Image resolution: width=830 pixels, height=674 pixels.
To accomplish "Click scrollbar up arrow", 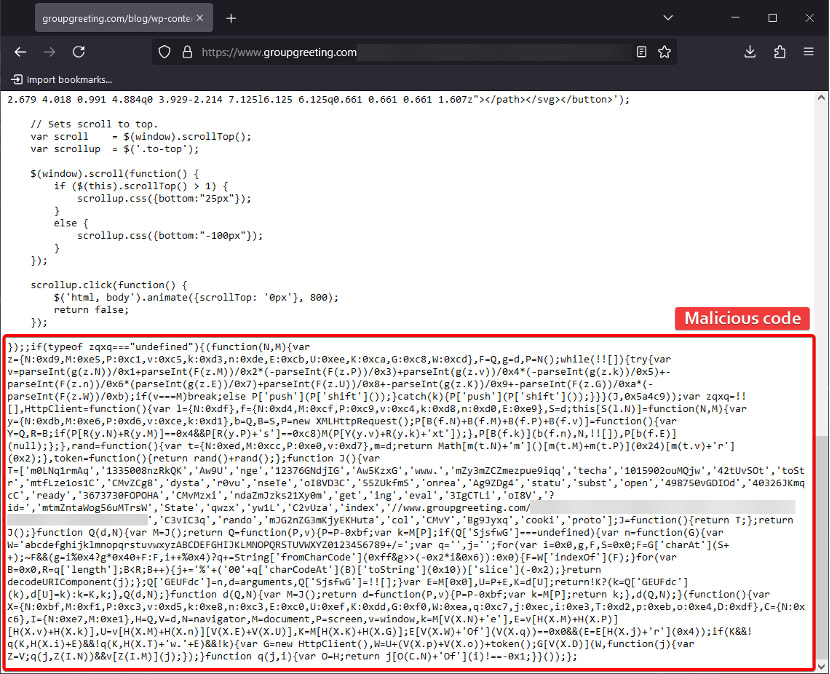I will coord(821,98).
